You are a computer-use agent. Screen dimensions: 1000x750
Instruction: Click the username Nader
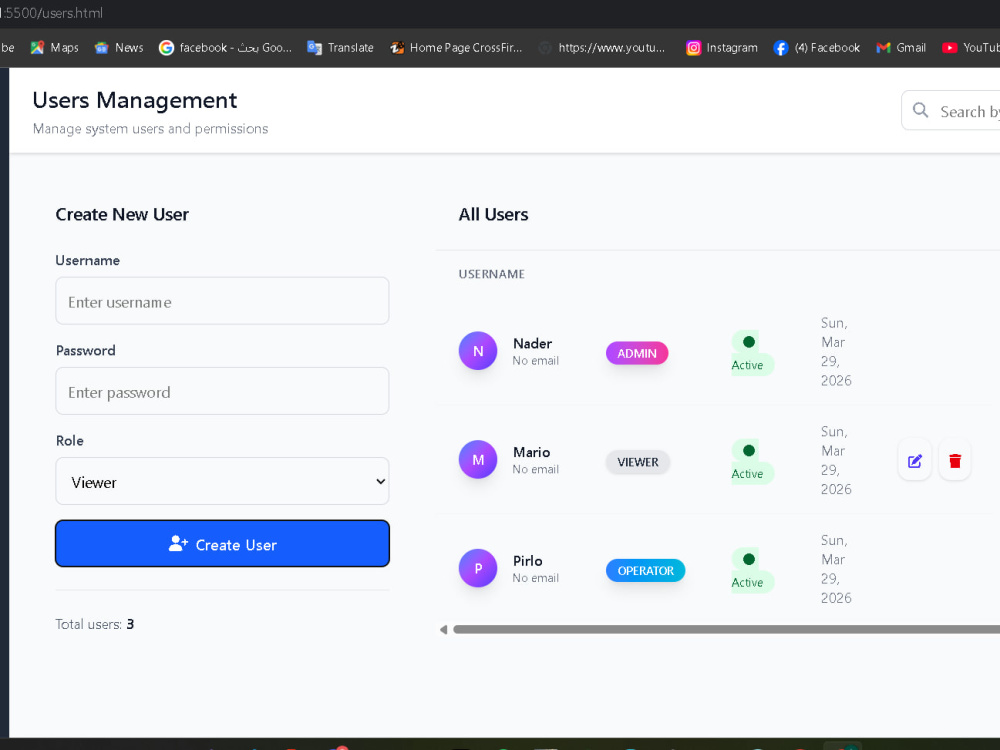pyautogui.click(x=533, y=344)
